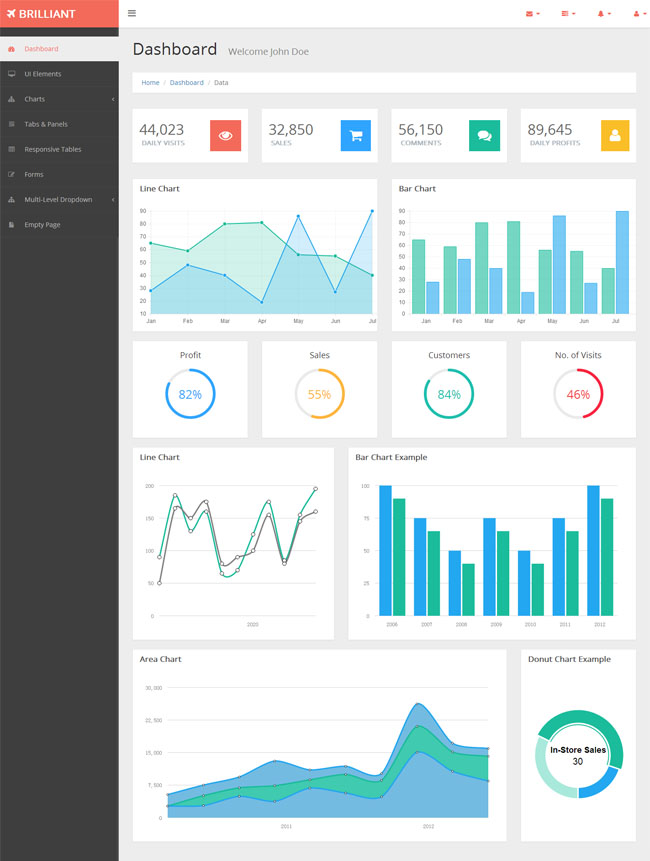Click the green Comments speech bubble icon
Screen dimensions: 650x861
click(x=484, y=136)
